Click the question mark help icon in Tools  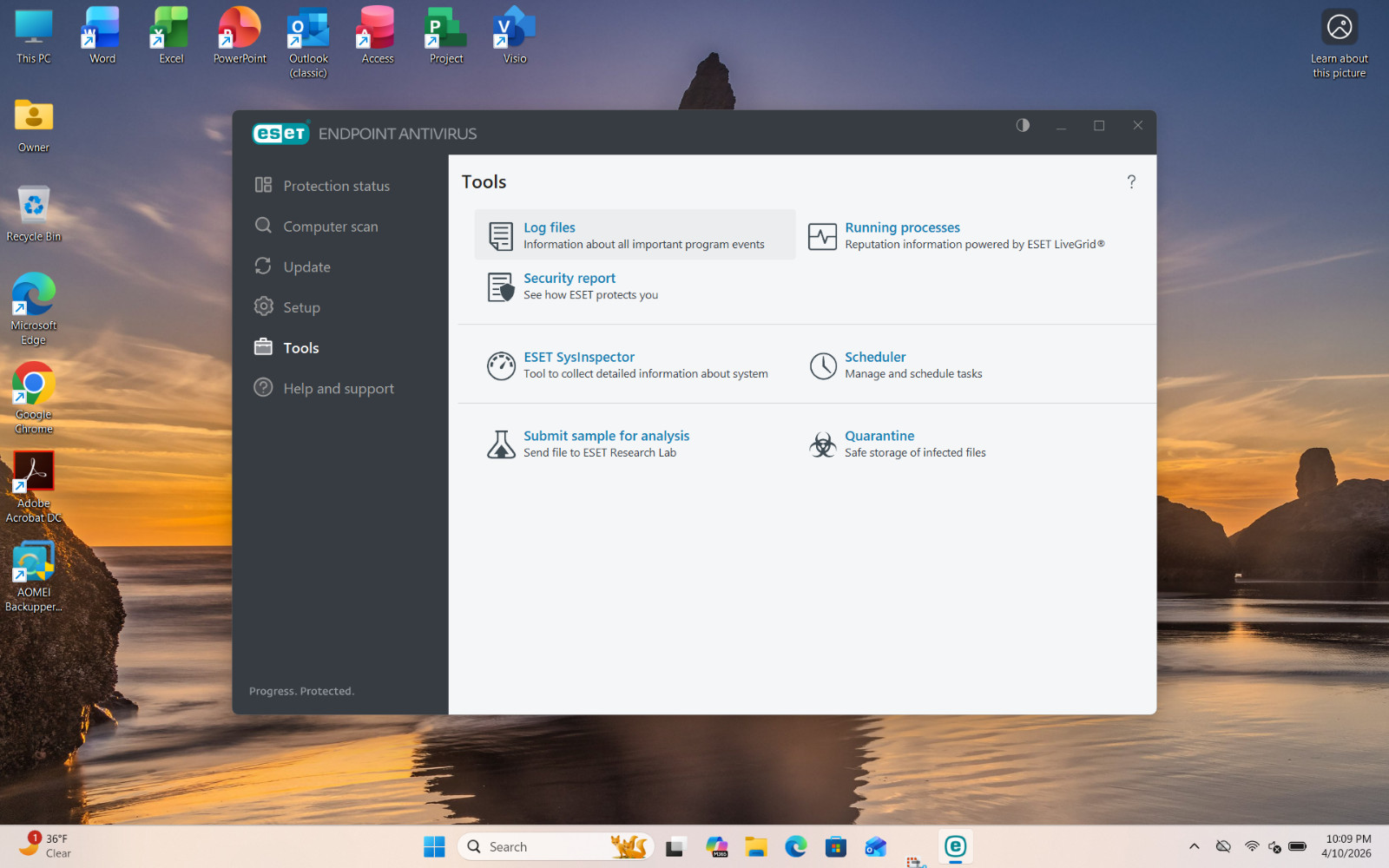point(1131,181)
